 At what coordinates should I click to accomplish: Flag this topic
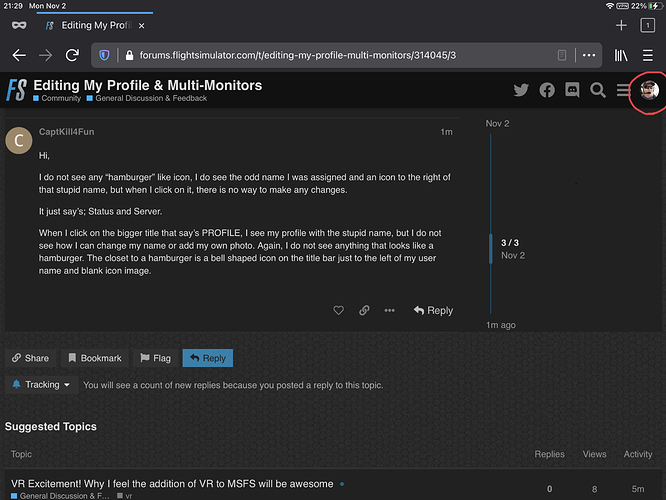click(155, 358)
